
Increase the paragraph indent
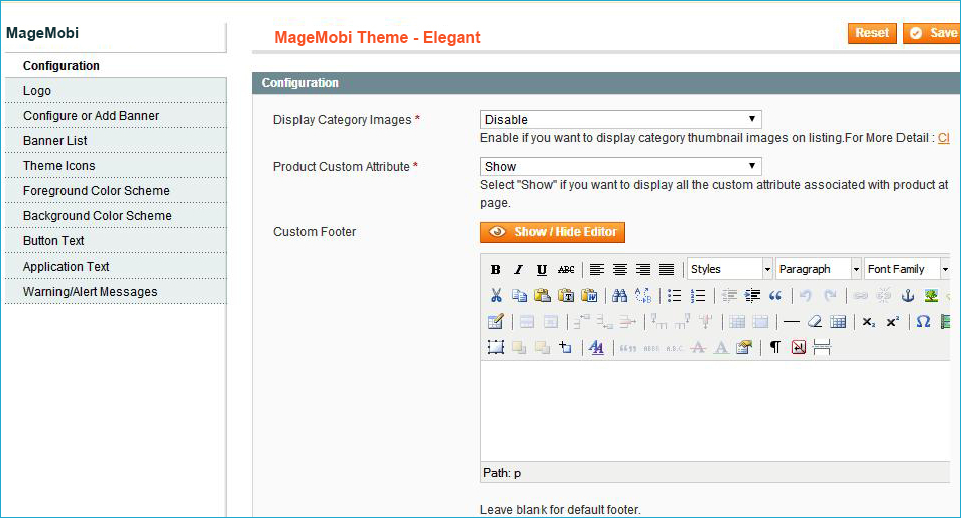752,295
